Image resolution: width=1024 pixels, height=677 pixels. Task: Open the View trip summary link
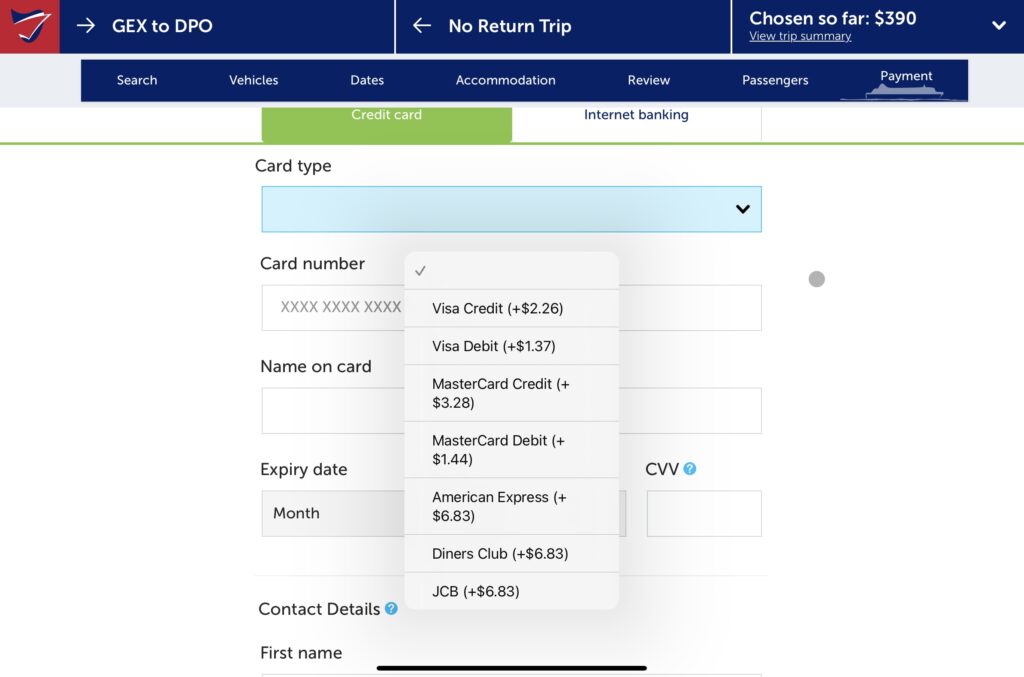point(800,37)
